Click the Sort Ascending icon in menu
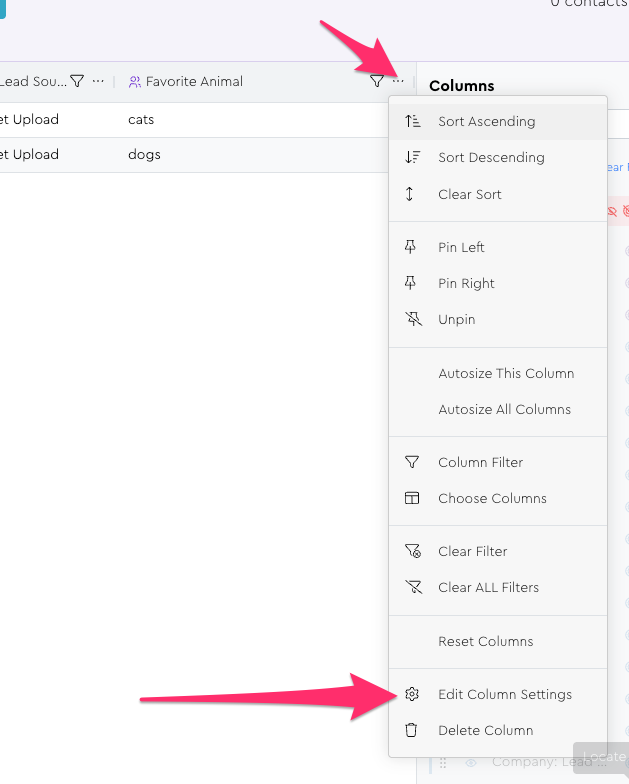This screenshot has height=784, width=629. [412, 122]
